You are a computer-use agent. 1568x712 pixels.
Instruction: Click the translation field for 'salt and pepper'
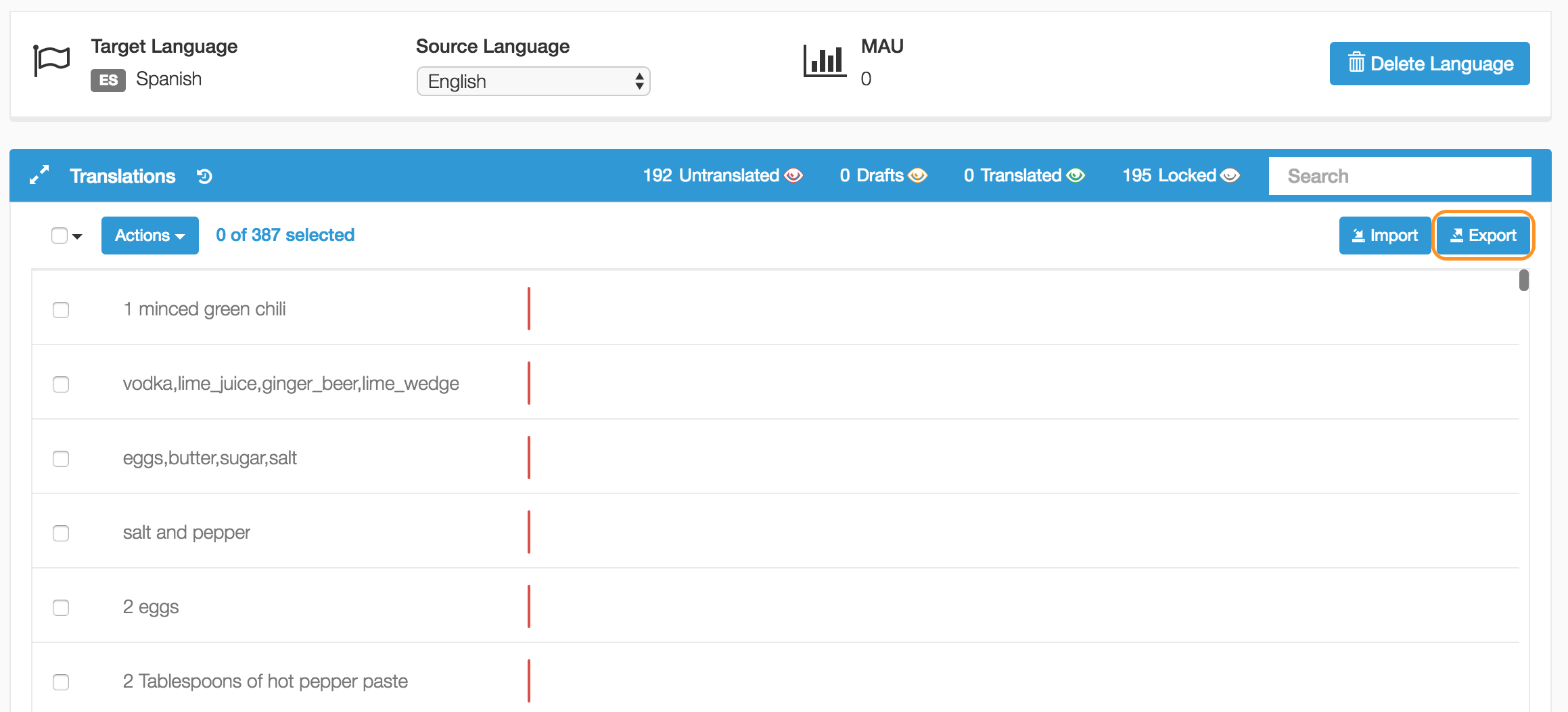tap(1025, 532)
